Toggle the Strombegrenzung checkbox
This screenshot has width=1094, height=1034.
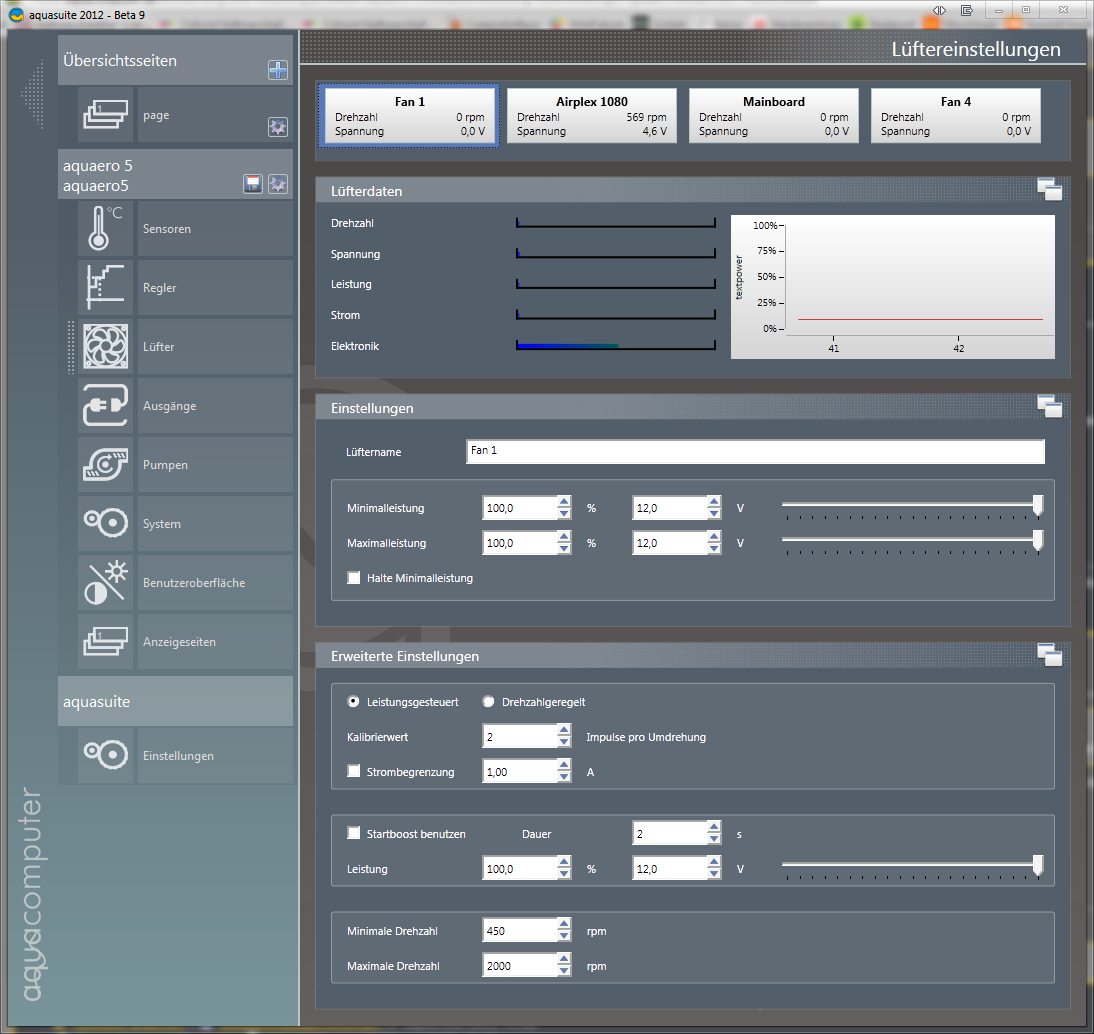coord(353,771)
